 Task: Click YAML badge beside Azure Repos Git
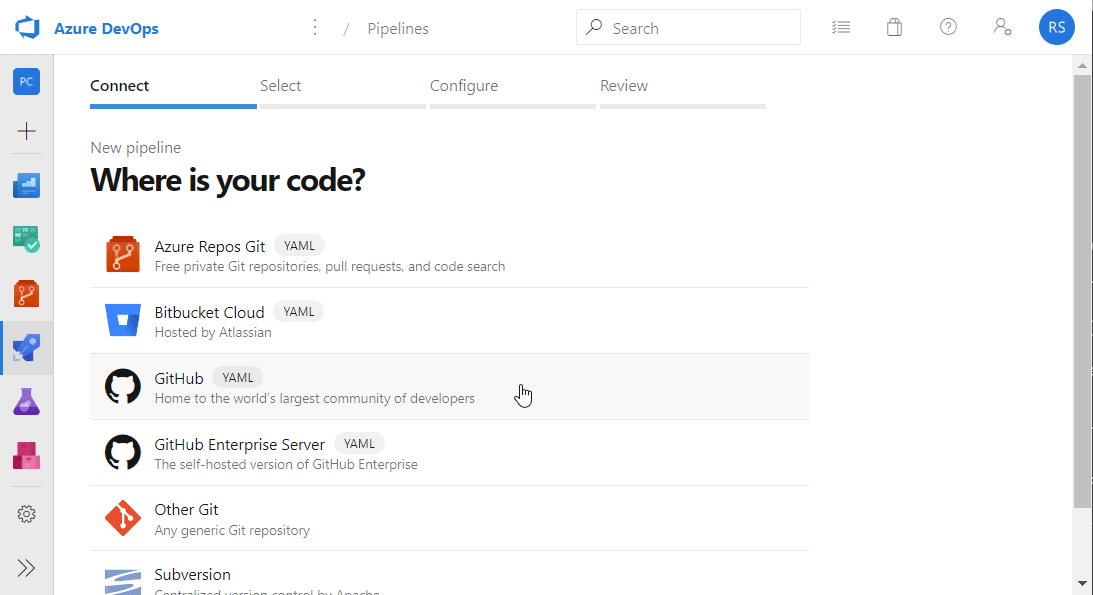(x=299, y=246)
